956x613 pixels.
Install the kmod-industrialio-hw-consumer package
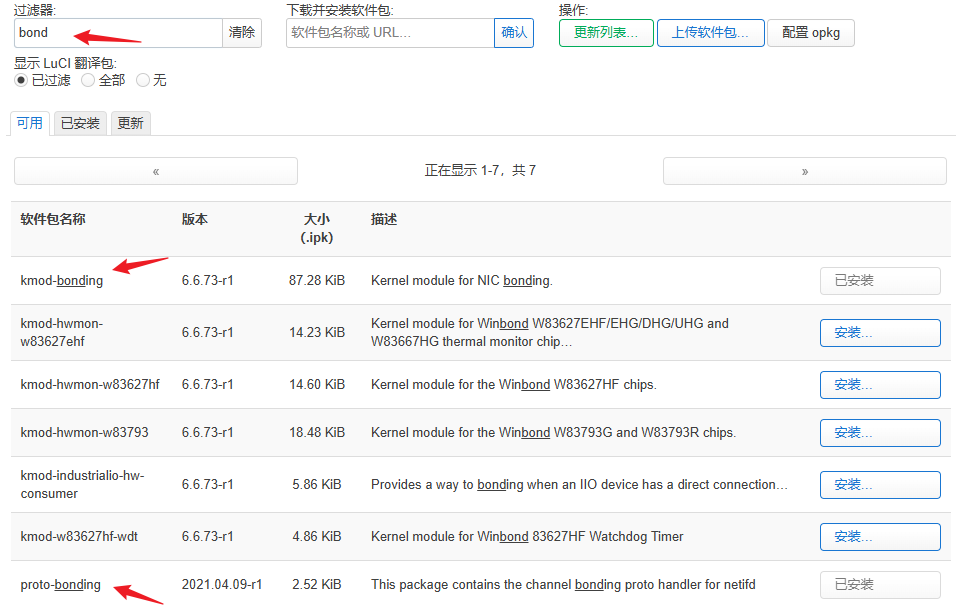880,485
